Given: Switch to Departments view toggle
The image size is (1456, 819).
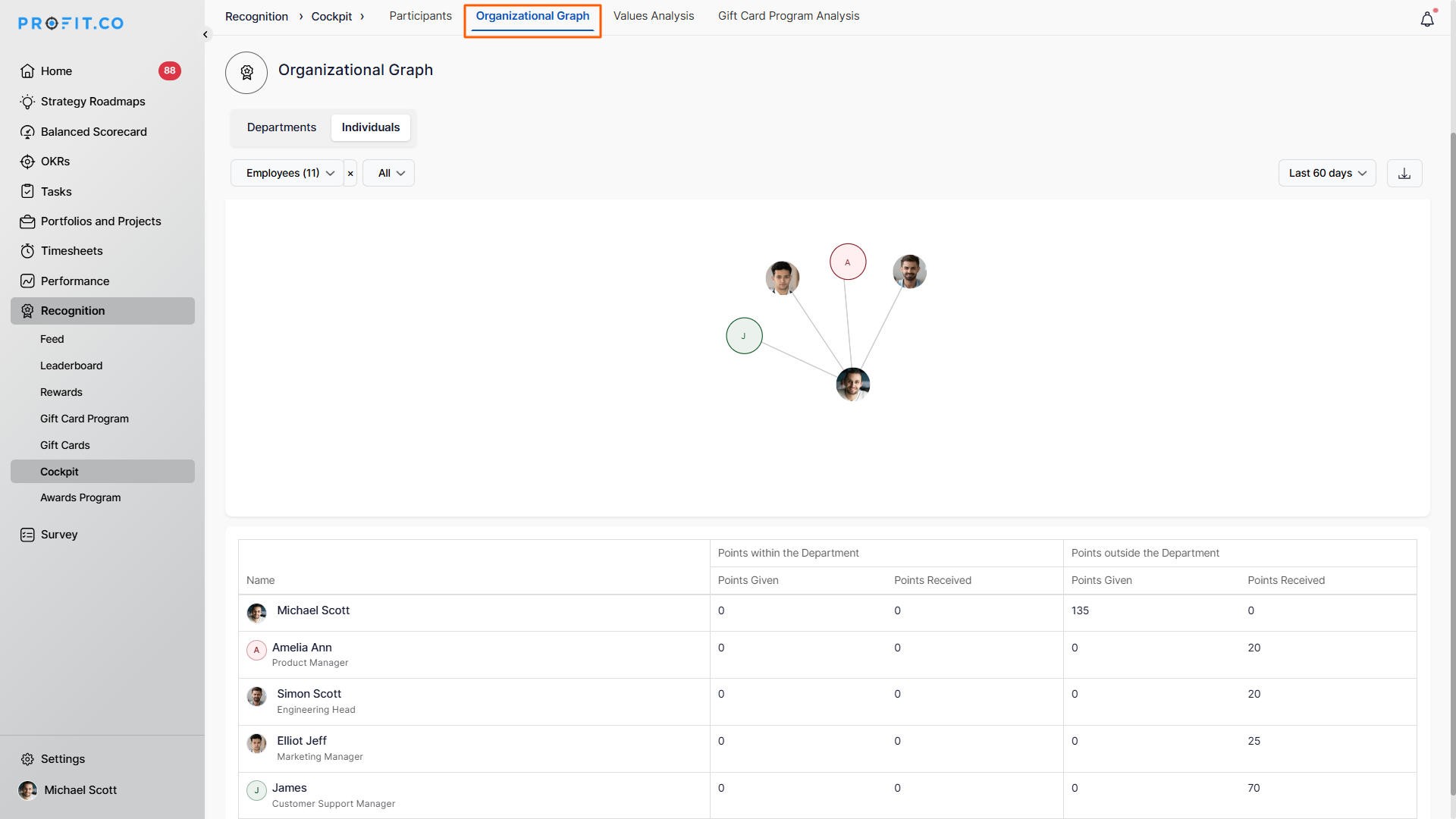Looking at the screenshot, I should click(x=281, y=127).
